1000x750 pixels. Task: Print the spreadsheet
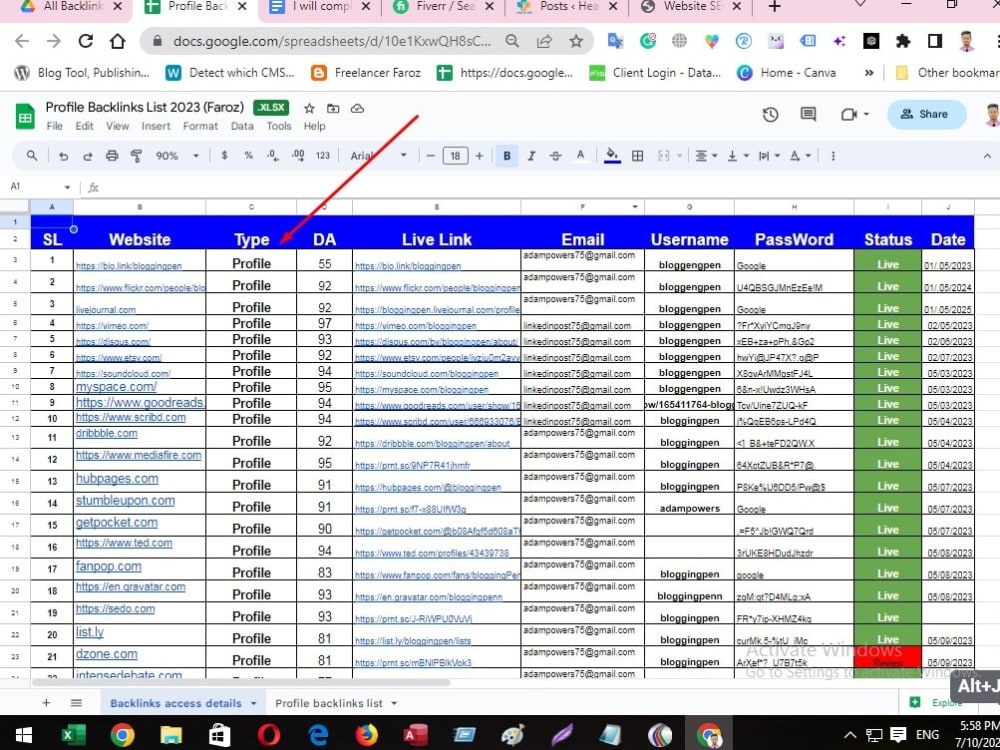112,156
